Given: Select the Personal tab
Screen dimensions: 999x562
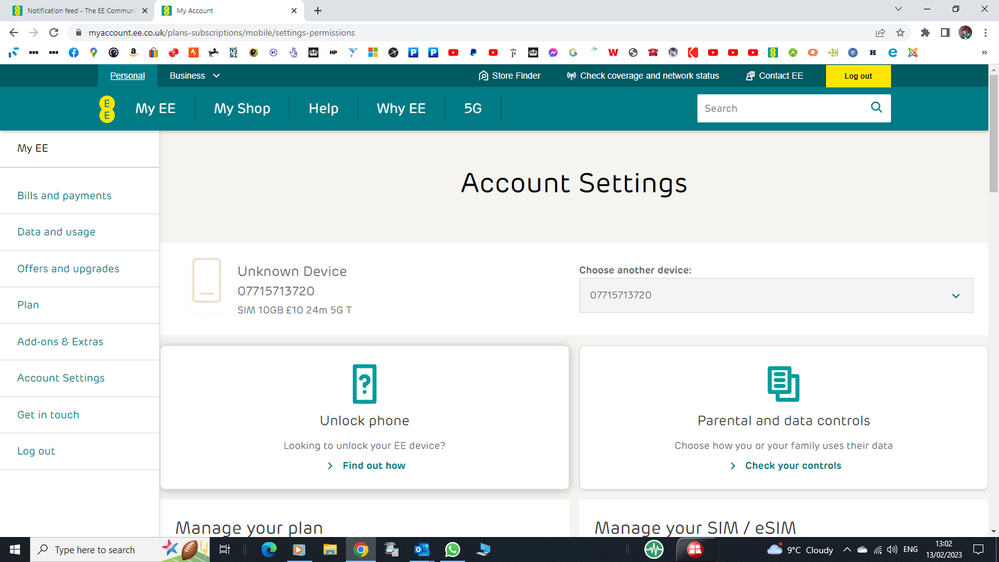Looking at the screenshot, I should tap(127, 76).
